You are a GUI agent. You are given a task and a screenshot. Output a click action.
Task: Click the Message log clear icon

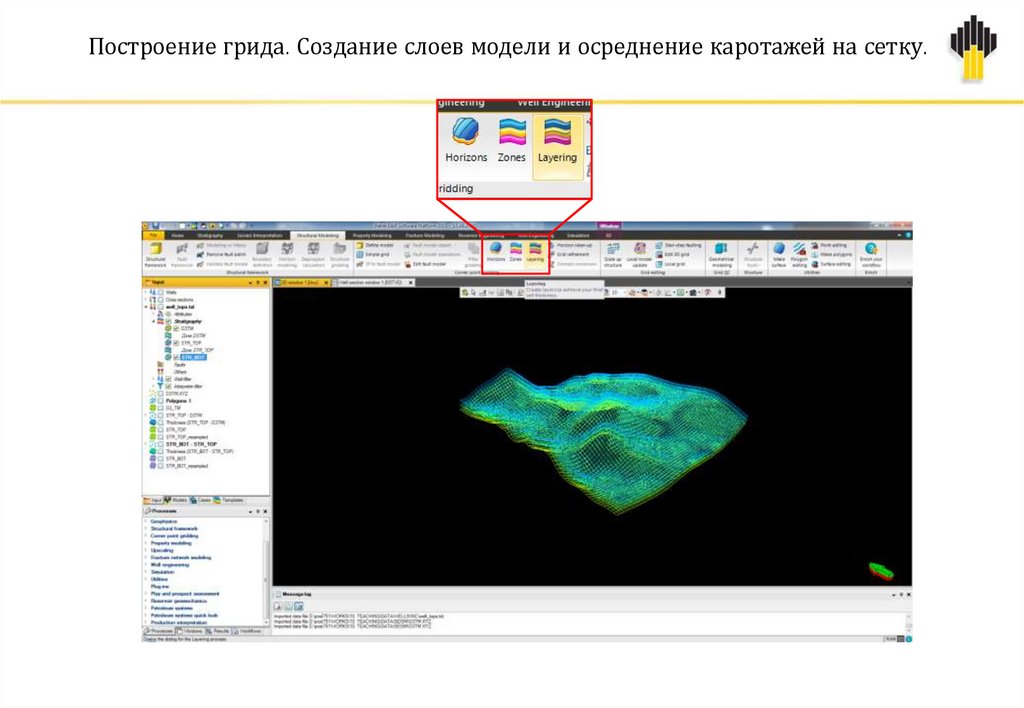(278, 606)
